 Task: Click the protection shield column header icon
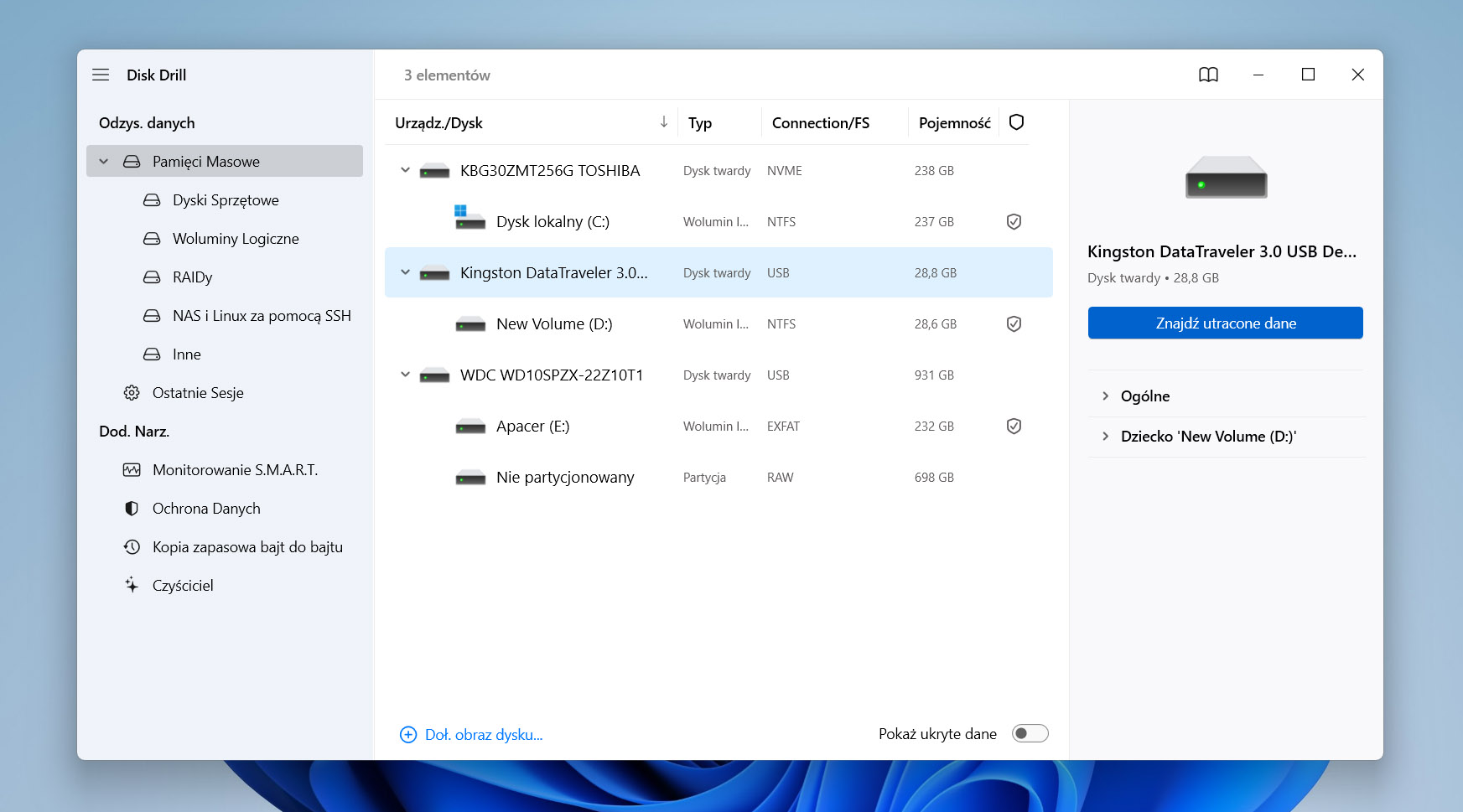pos(1016,122)
